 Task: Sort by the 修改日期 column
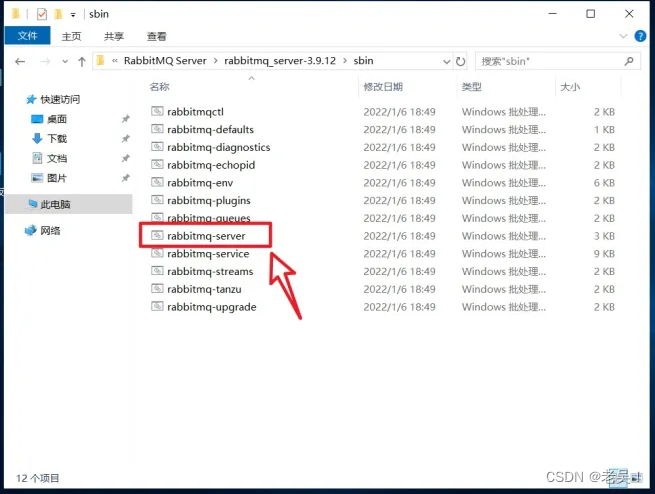[383, 87]
